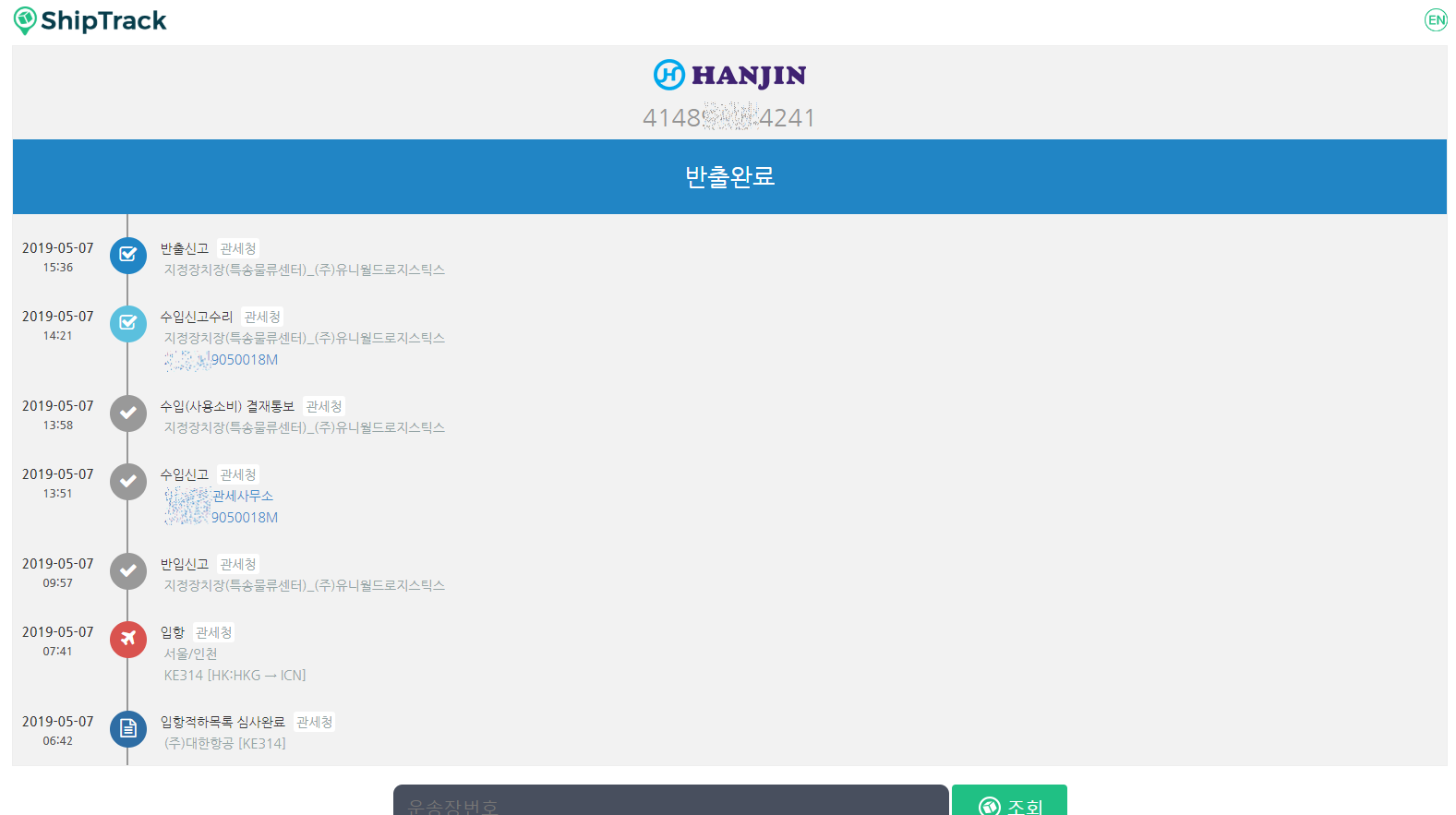Click the 관세청 tag beside 결재통보
Image resolution: width=1456 pixels, height=815 pixels.
point(324,406)
